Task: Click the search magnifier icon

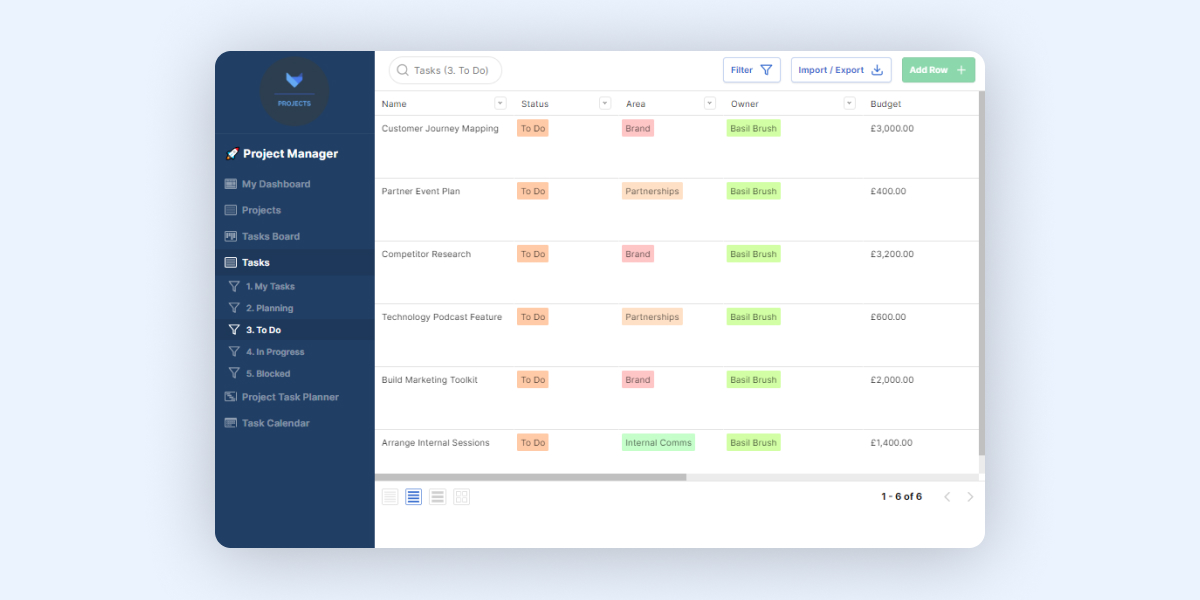Action: pyautogui.click(x=402, y=70)
